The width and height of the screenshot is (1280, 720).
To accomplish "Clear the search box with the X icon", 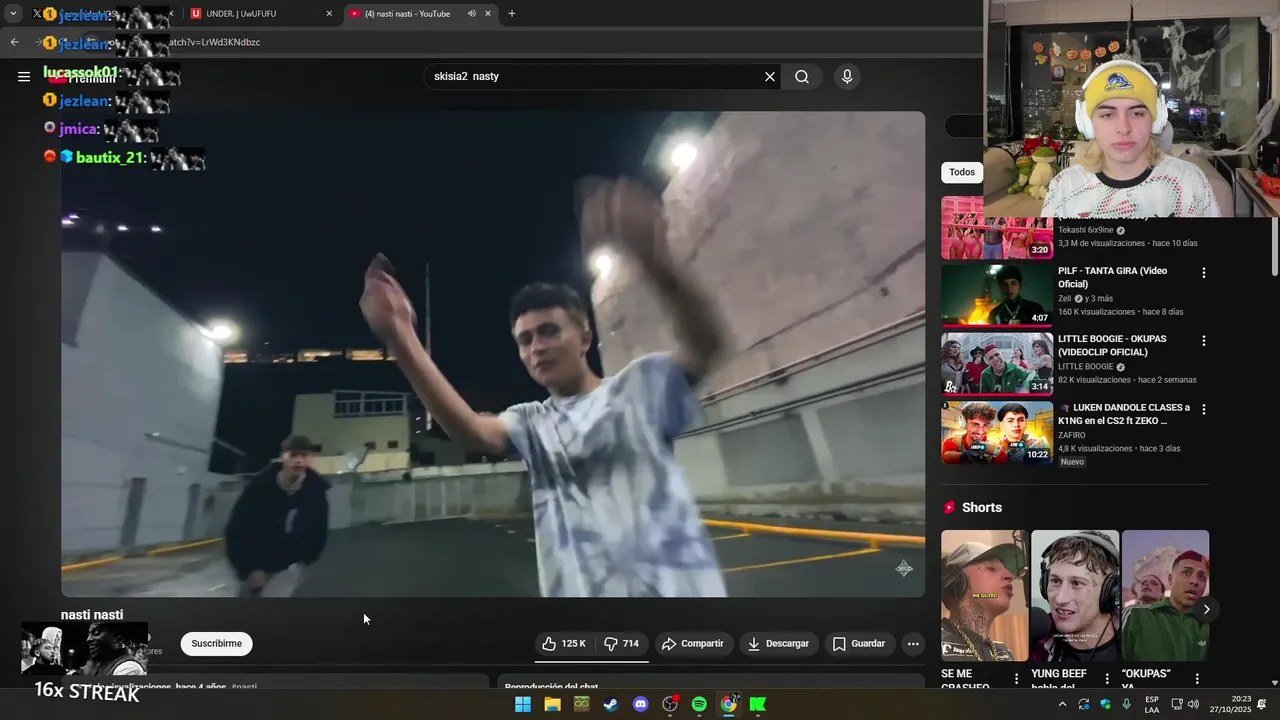I will point(770,77).
